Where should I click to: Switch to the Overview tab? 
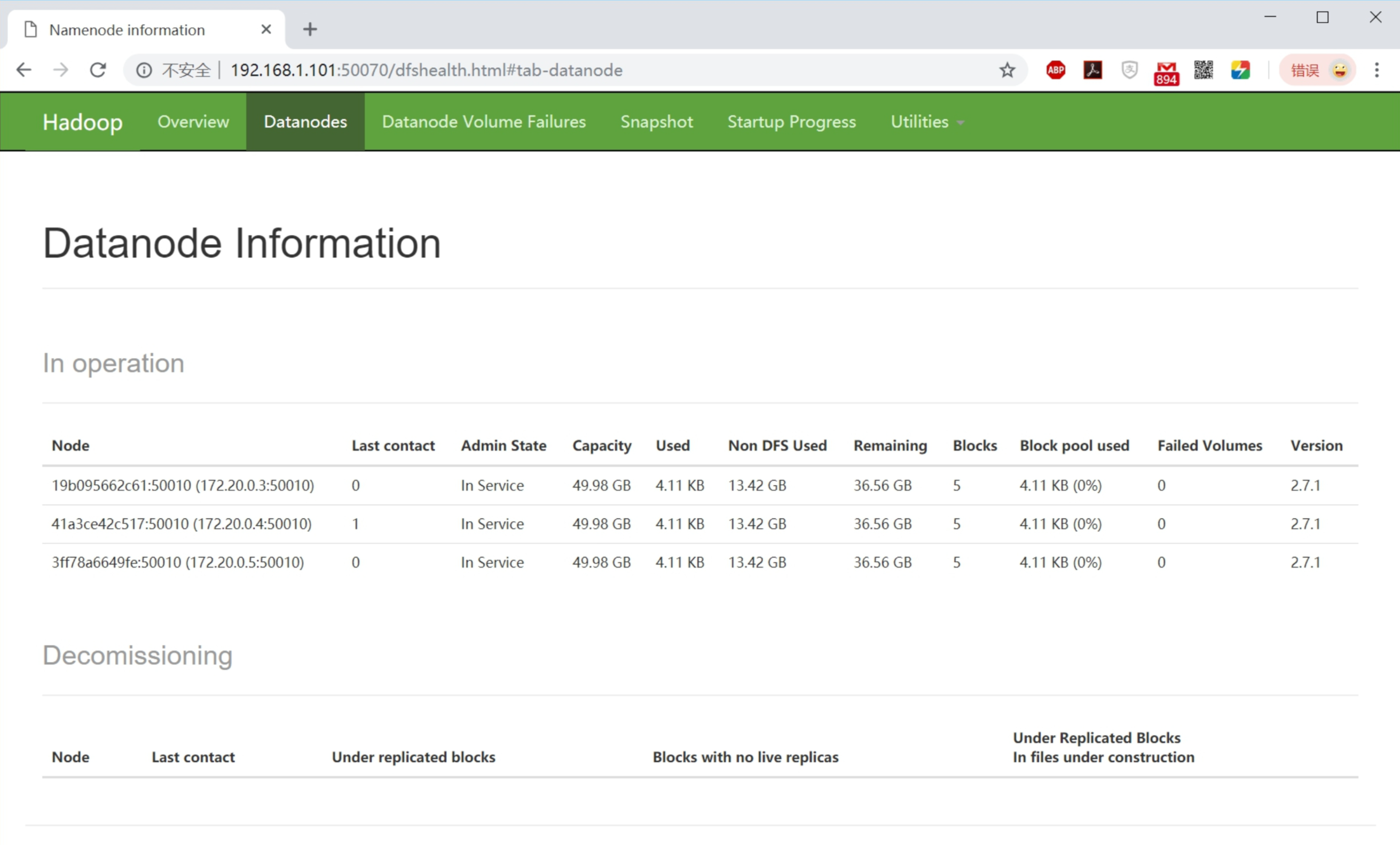(193, 122)
